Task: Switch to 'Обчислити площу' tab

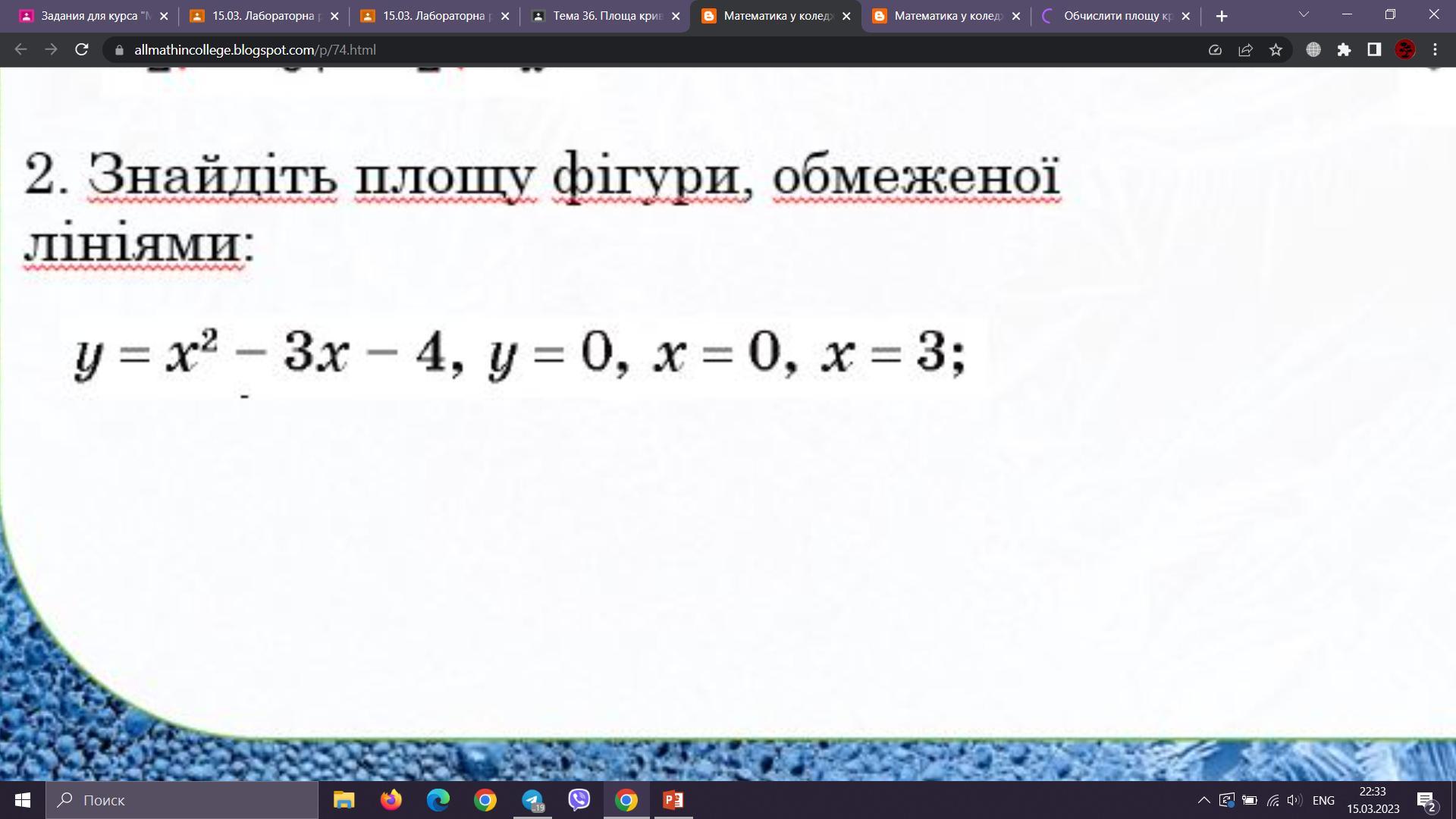Action: [1117, 16]
